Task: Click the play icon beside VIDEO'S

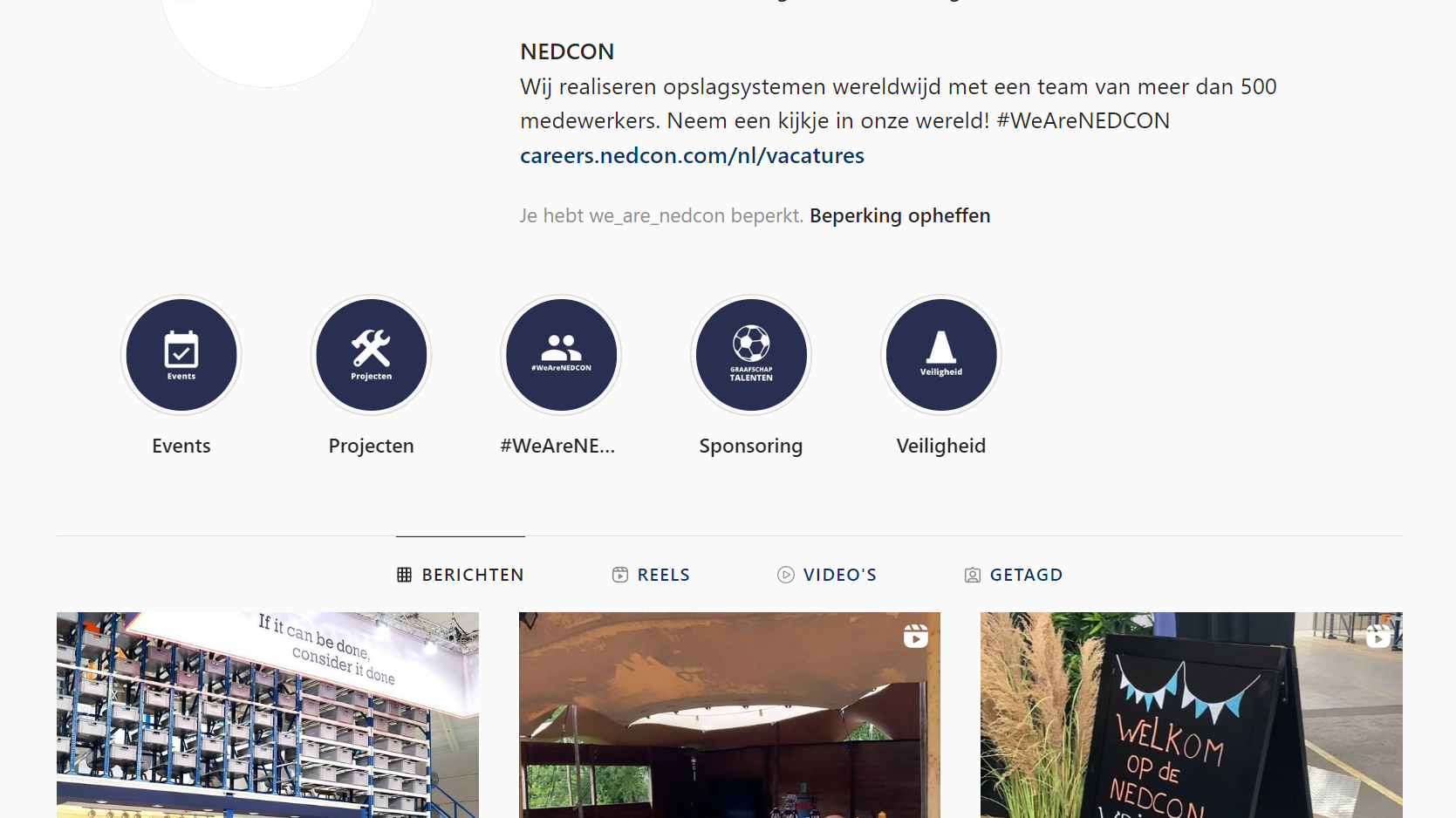Action: click(x=786, y=575)
